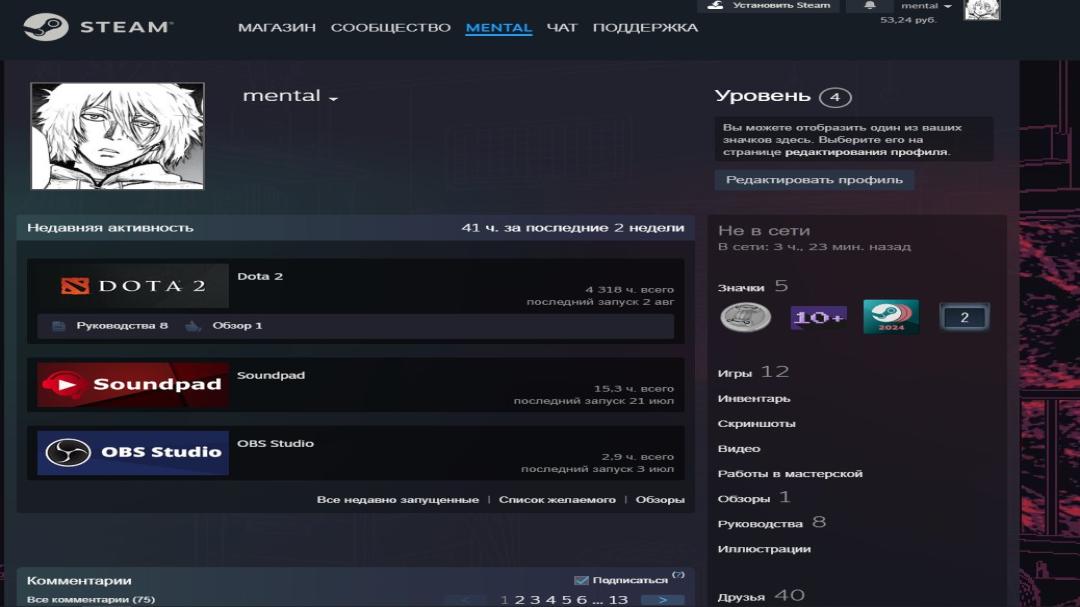Click the large profile avatar image
This screenshot has height=607, width=1080.
(117, 136)
